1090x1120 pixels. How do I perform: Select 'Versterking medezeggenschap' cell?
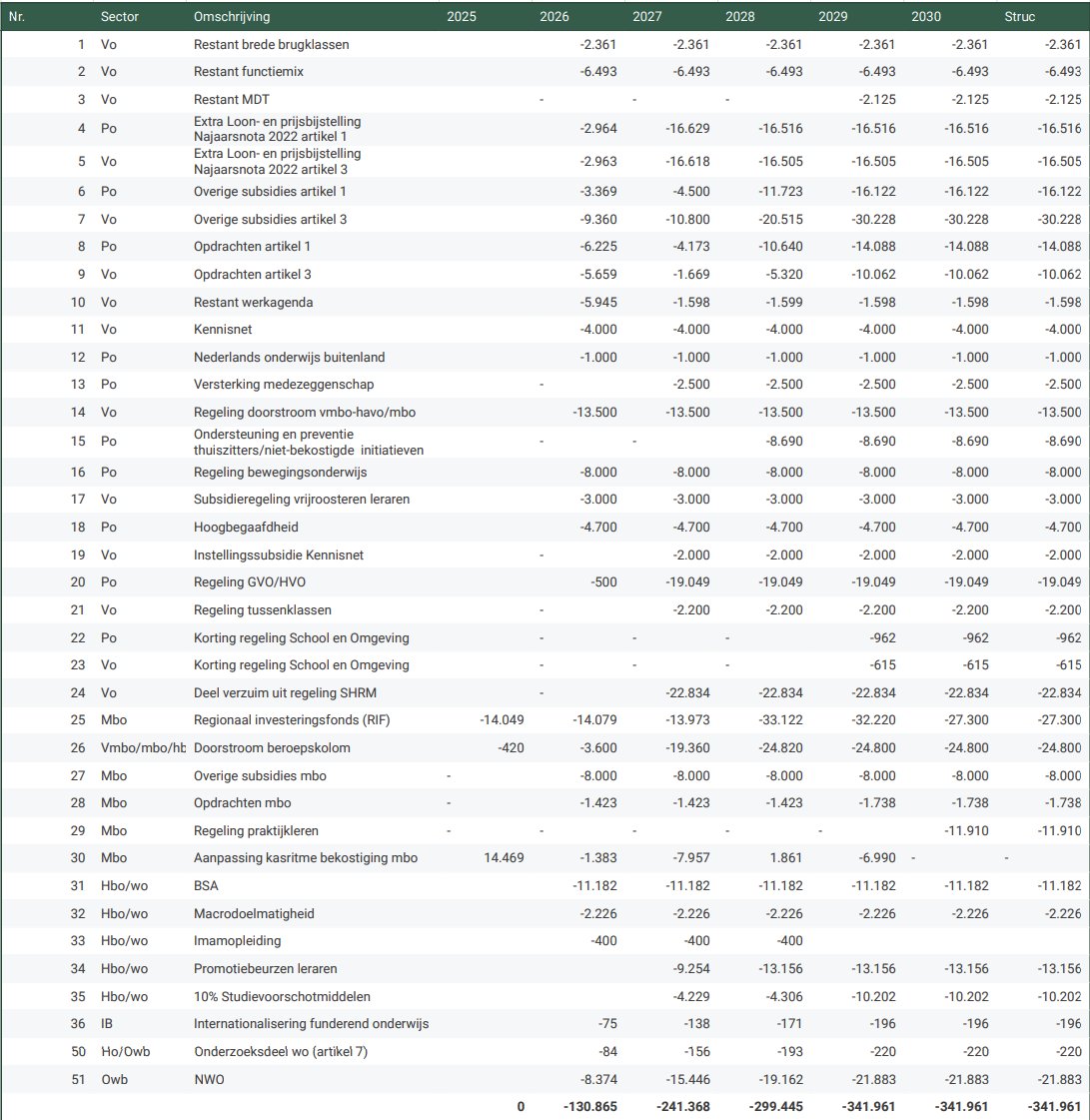284,385
